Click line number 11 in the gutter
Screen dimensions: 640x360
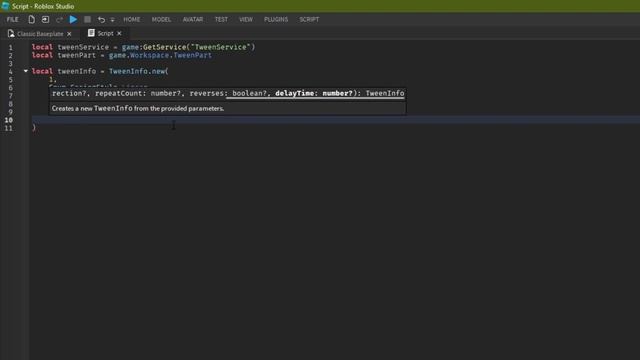pos(9,128)
